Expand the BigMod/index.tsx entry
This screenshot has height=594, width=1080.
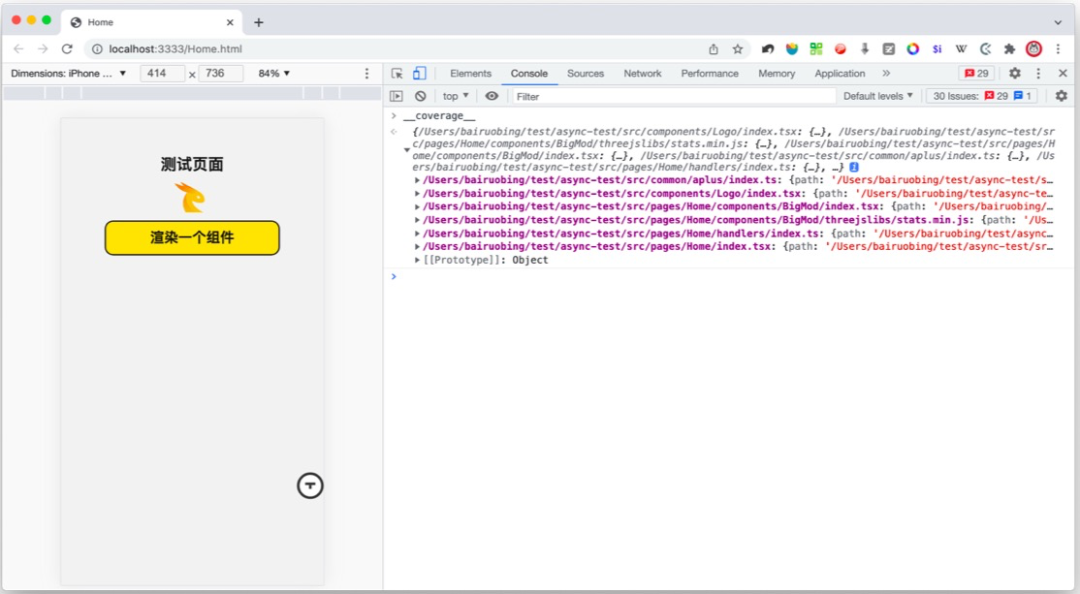[417, 207]
